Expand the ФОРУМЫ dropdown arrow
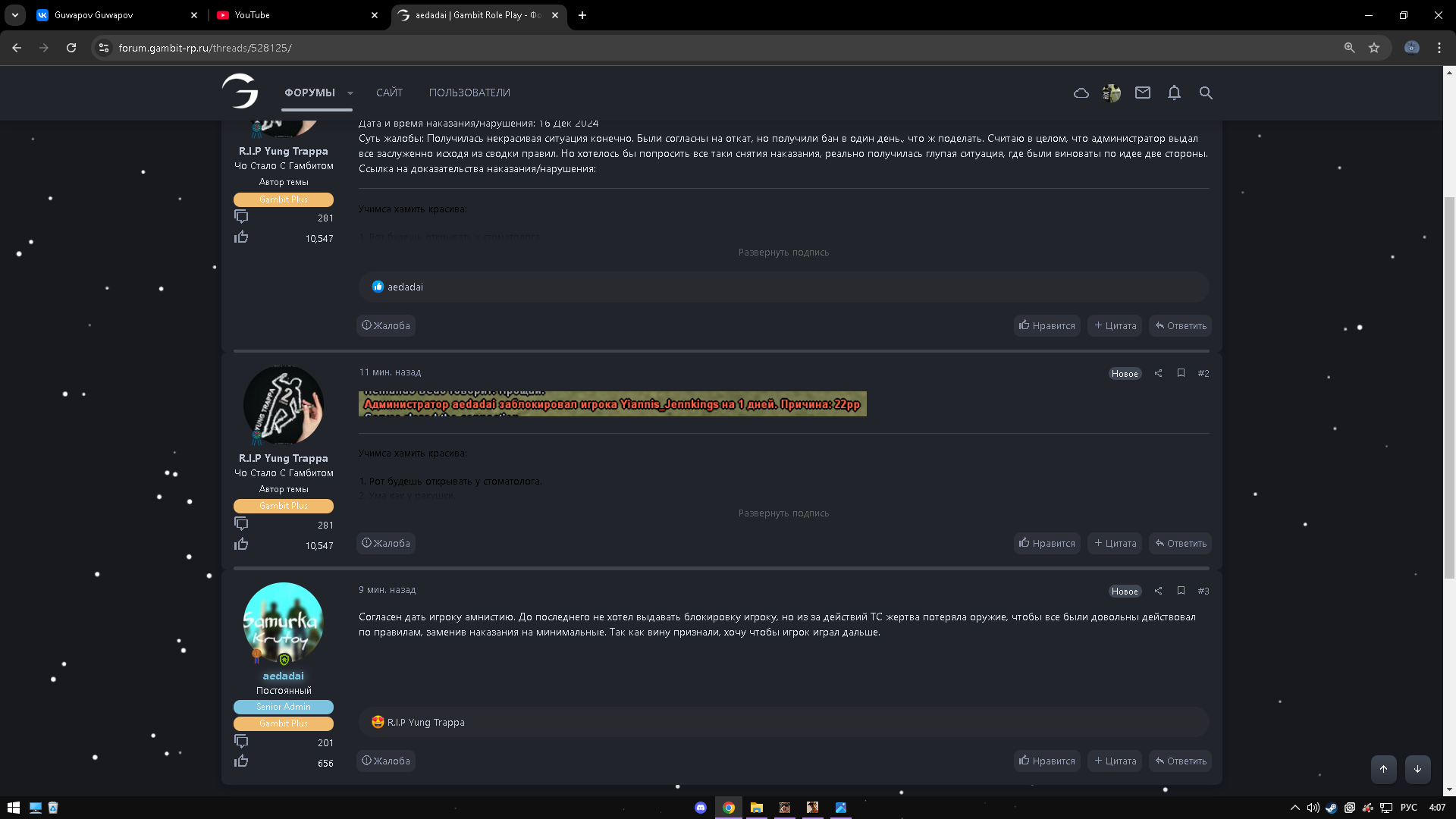 tap(350, 93)
